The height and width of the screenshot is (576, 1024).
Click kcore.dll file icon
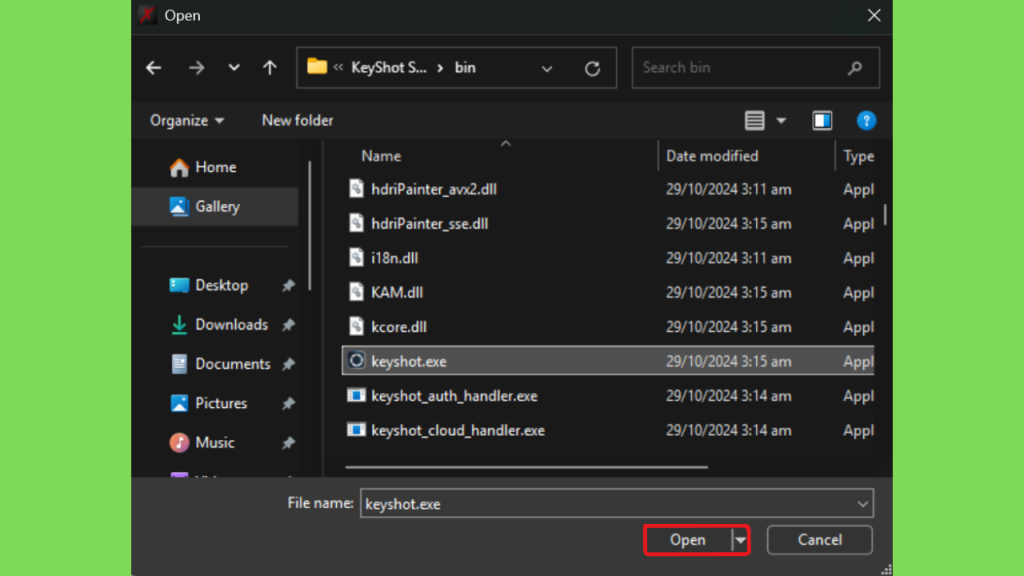click(356, 327)
